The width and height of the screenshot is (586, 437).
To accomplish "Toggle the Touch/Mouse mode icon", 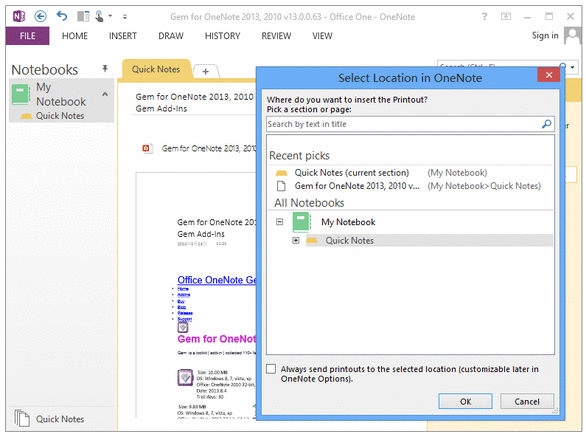I will coord(99,16).
